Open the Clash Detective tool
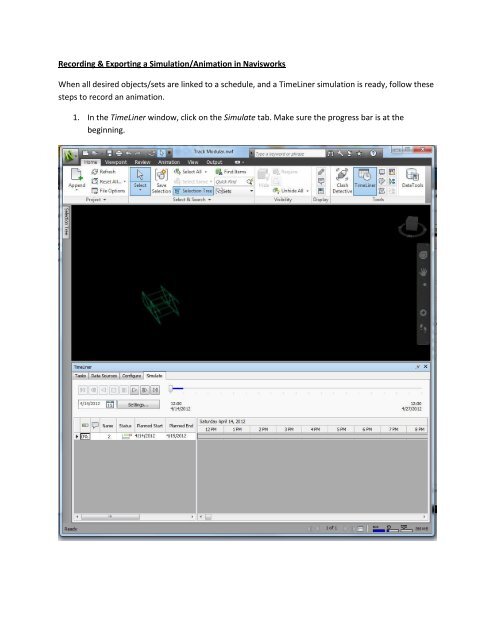Screen dimensions: 495x640 point(342,181)
